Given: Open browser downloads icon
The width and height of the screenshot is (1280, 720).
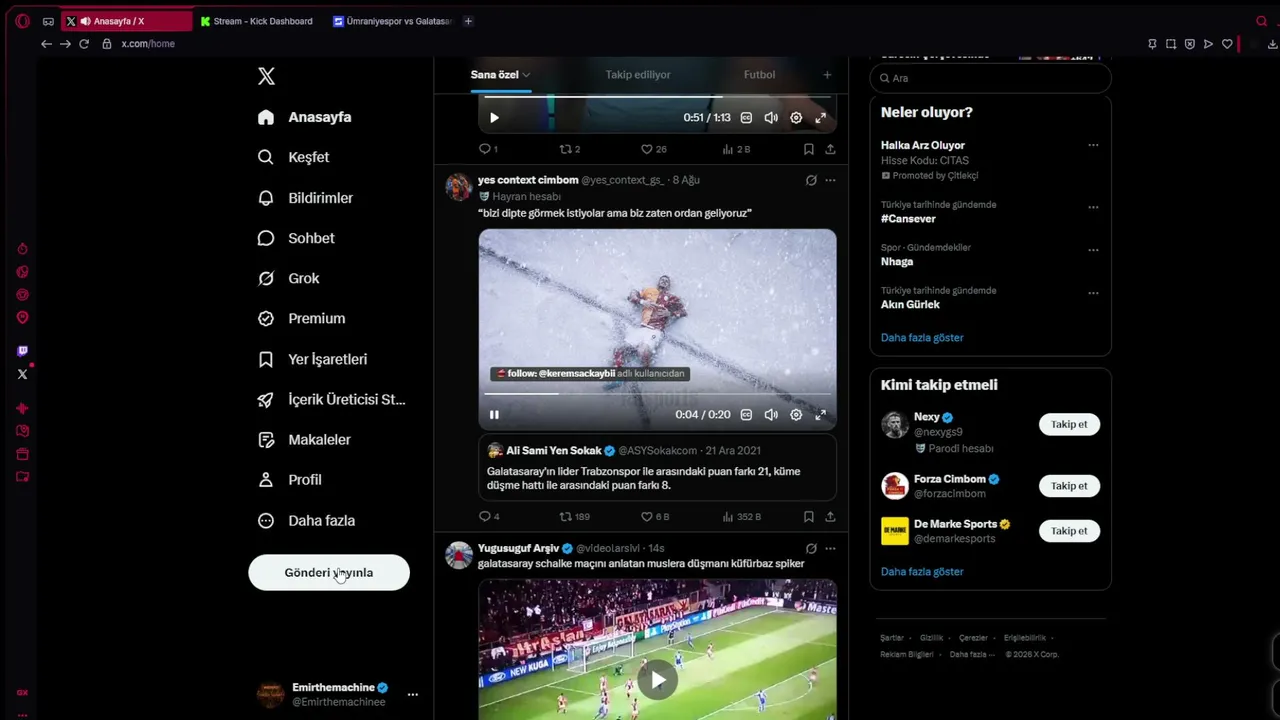Looking at the screenshot, I should pyautogui.click(x=1272, y=44).
